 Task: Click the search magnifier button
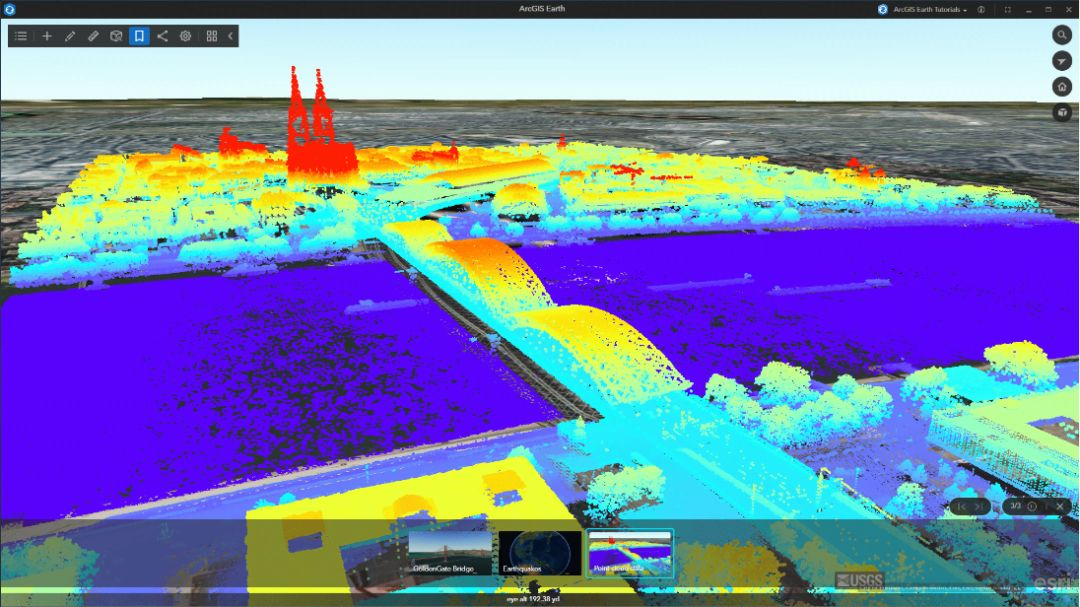(1061, 35)
